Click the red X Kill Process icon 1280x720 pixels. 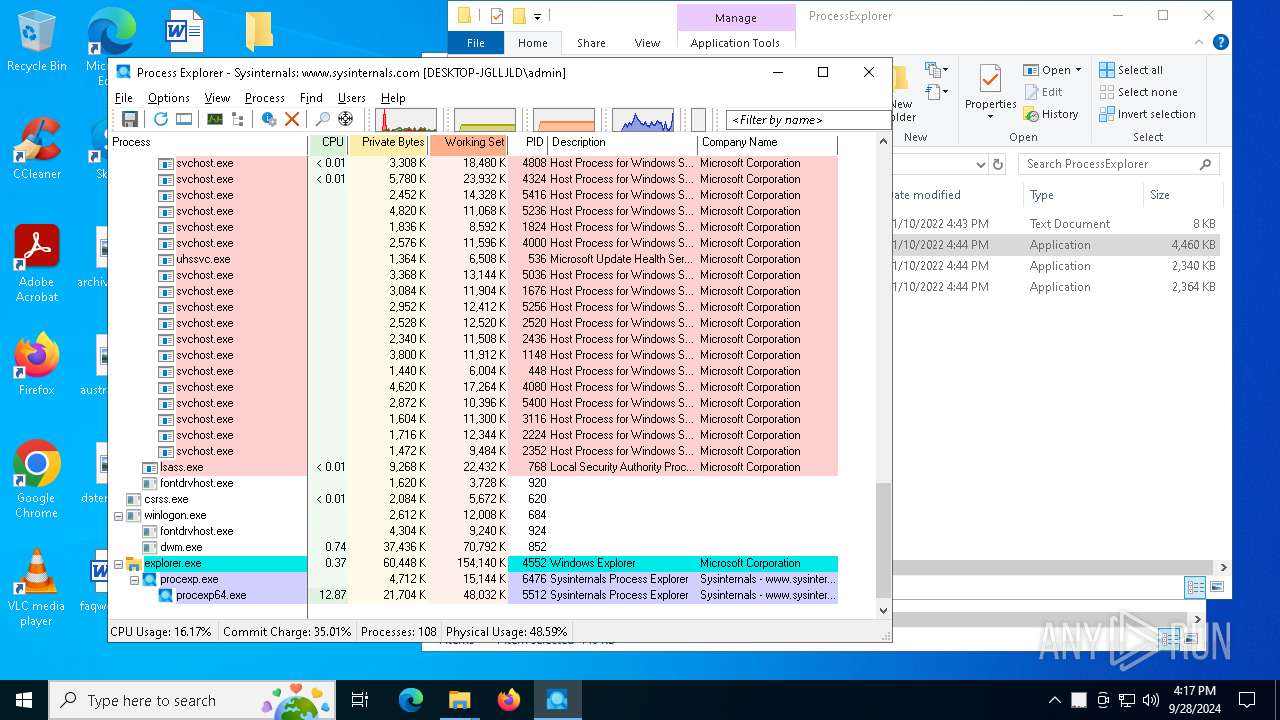pos(292,119)
